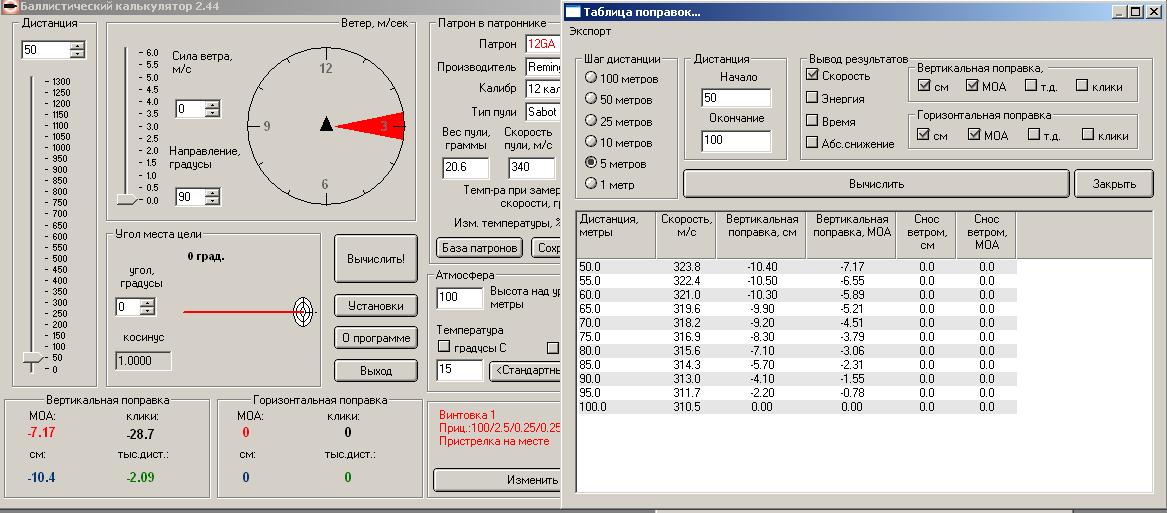Click the Скорость, м/с column header
1167x513 pixels.
[x=685, y=226]
